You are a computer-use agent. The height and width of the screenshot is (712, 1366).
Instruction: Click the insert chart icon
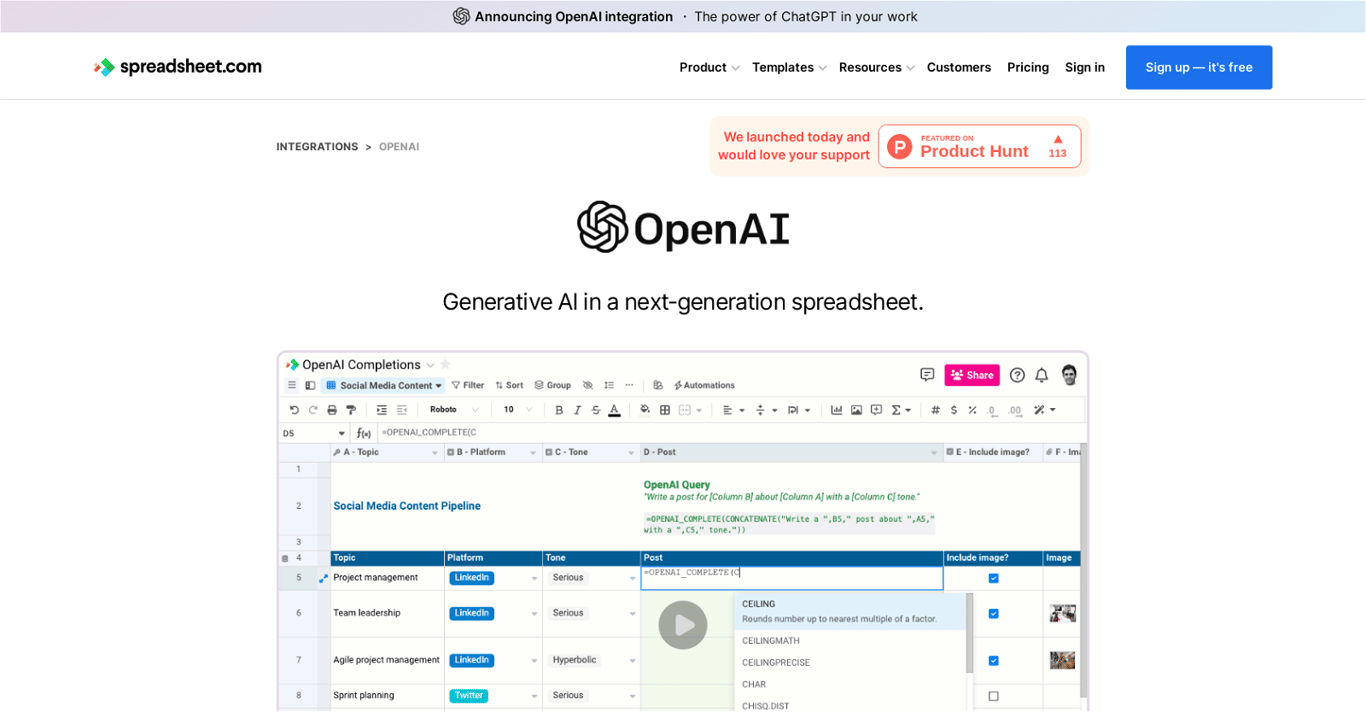(x=837, y=410)
